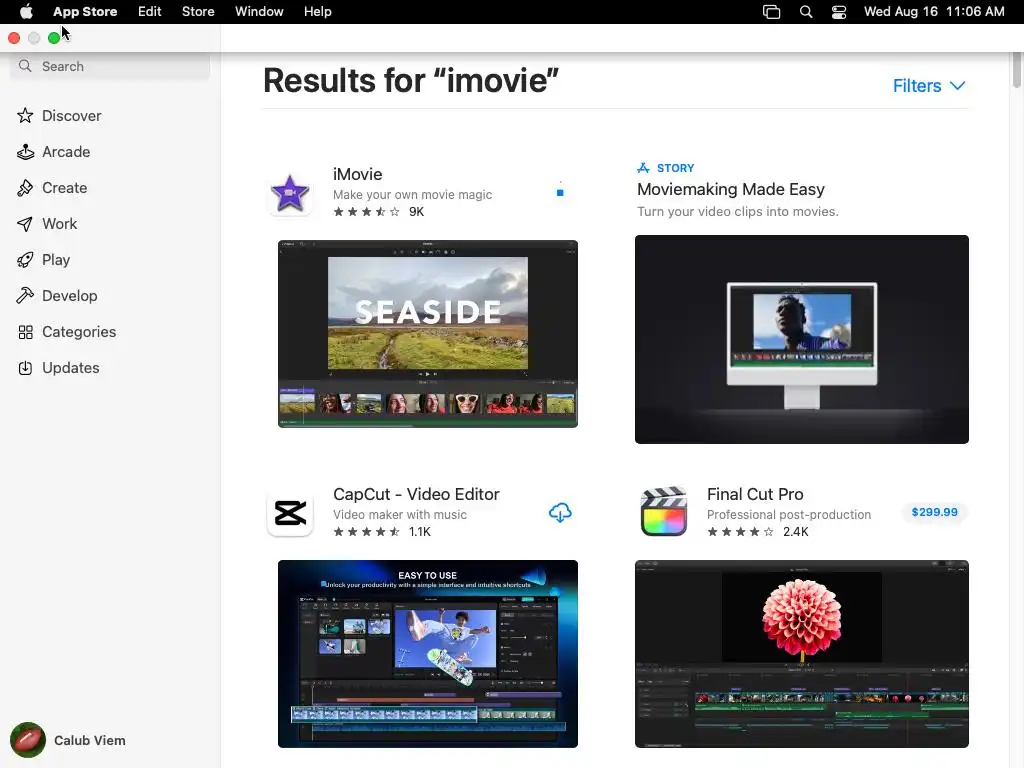This screenshot has width=1024, height=768.
Task: Go to Create section label
Action: coord(65,188)
